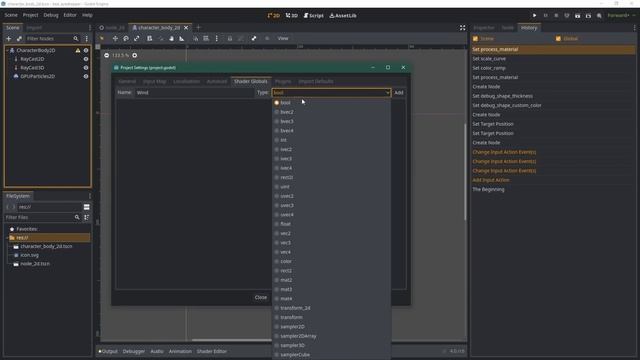The image size is (640, 360).
Task: Click the Add button for shader global
Action: tap(399, 93)
